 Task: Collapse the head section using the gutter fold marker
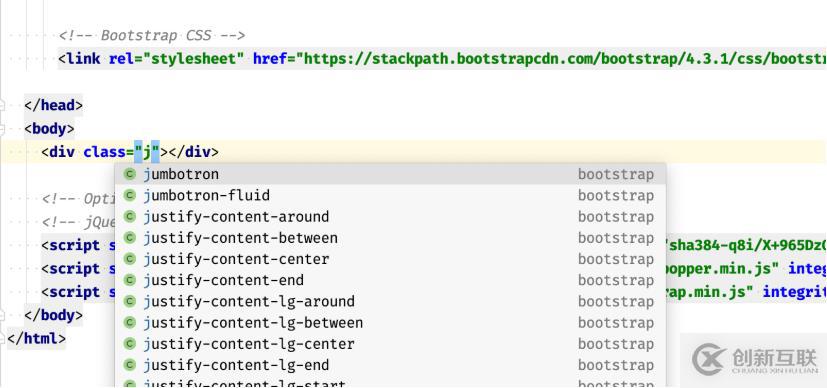pos(2,105)
